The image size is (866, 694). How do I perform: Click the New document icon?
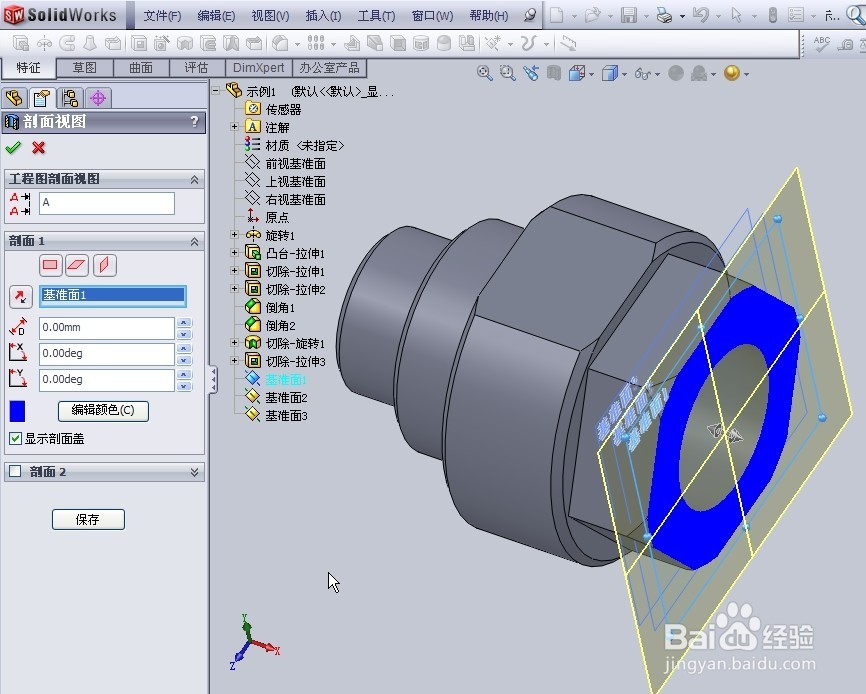(557, 15)
